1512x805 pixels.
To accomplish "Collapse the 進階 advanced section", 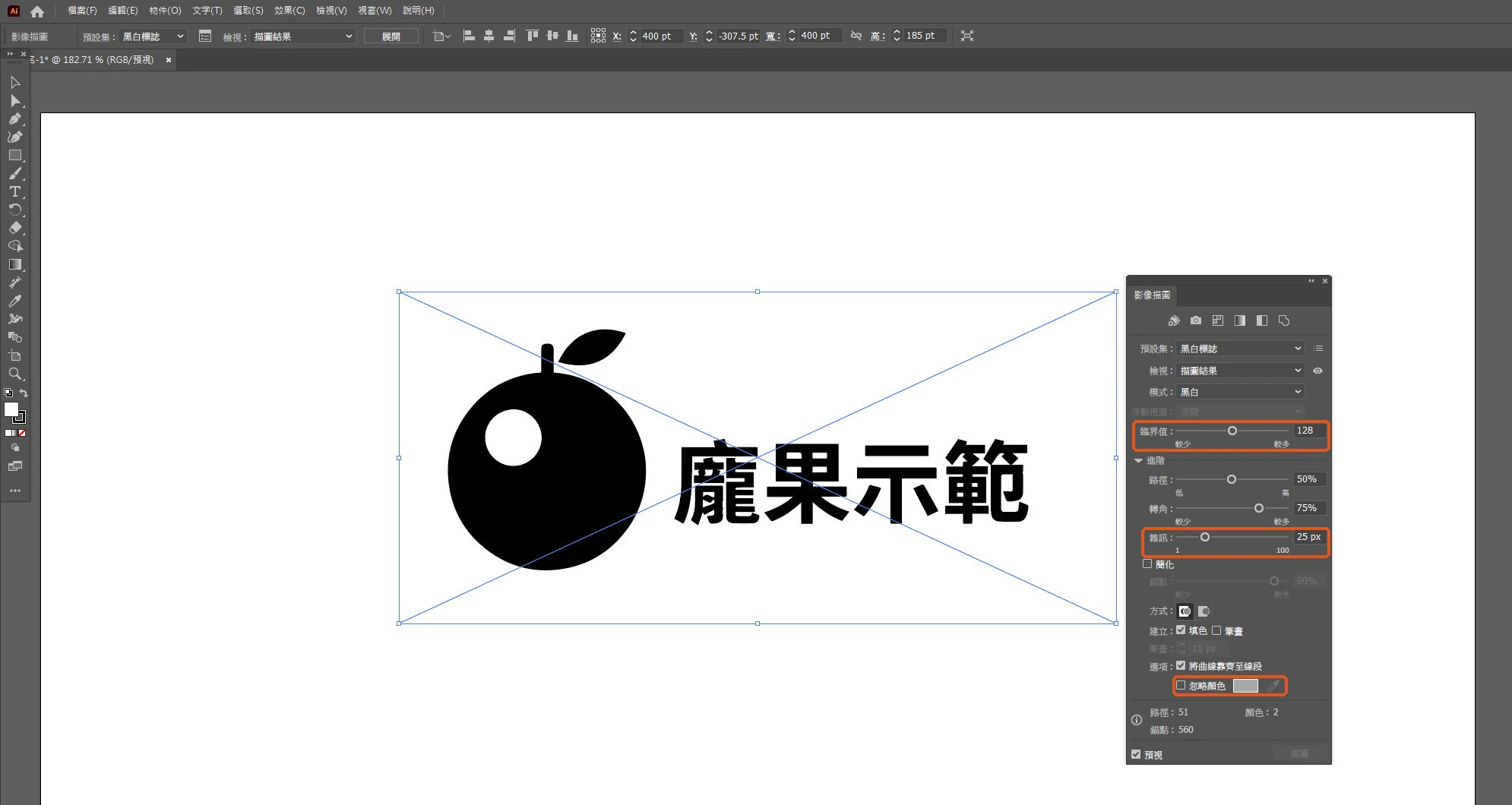I will tap(1138, 461).
